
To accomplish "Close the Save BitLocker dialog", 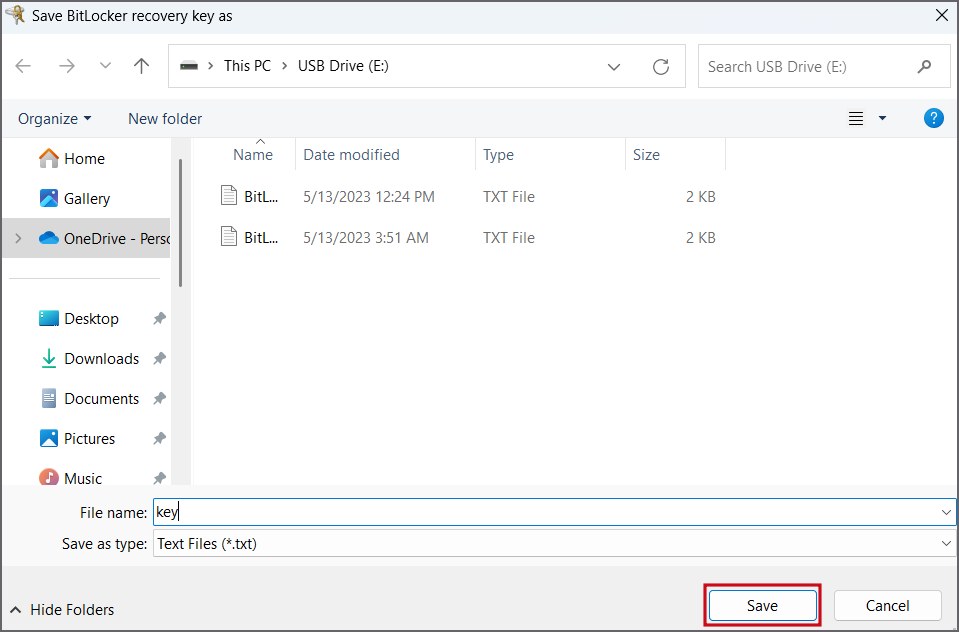I will pyautogui.click(x=942, y=15).
